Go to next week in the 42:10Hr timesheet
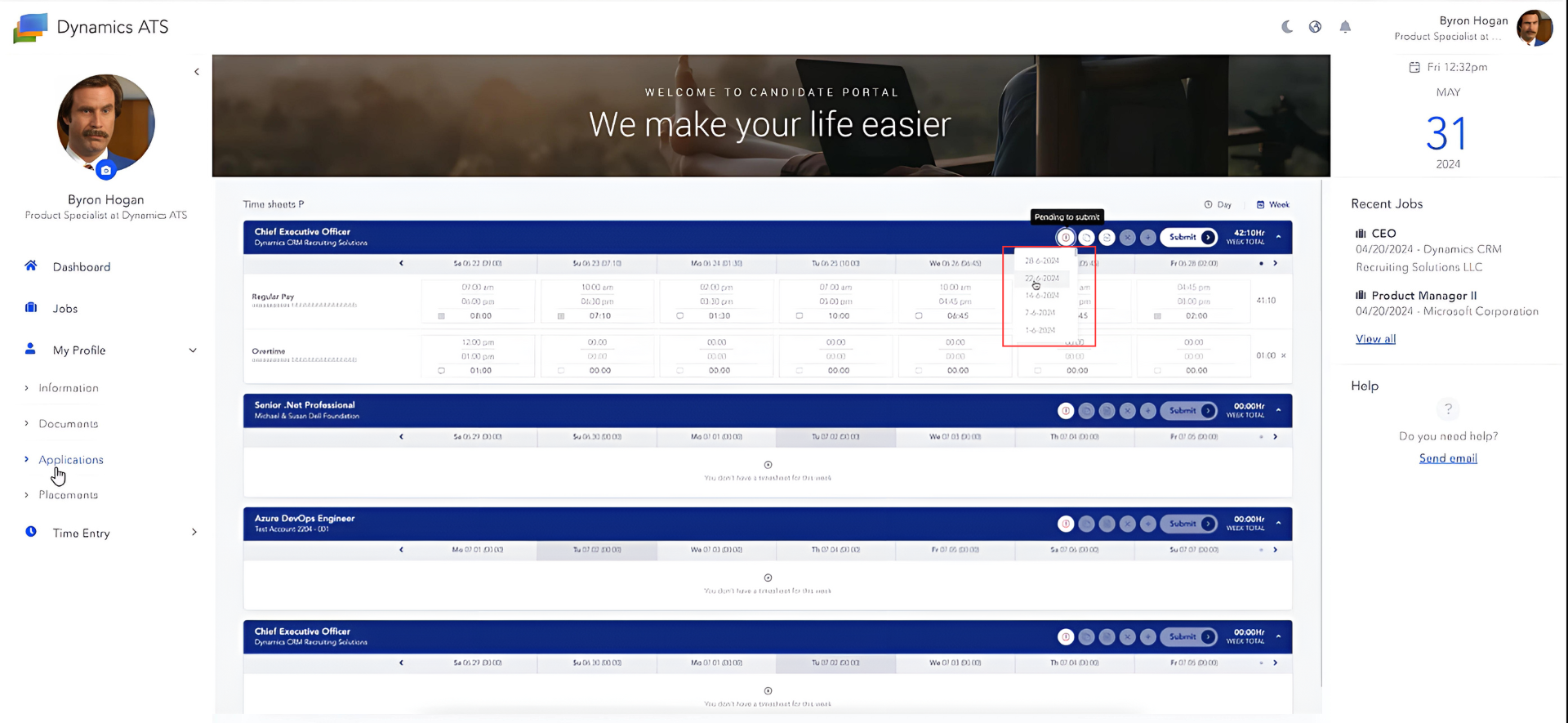Screen dimensions: 1568x723 pyautogui.click(x=1275, y=263)
